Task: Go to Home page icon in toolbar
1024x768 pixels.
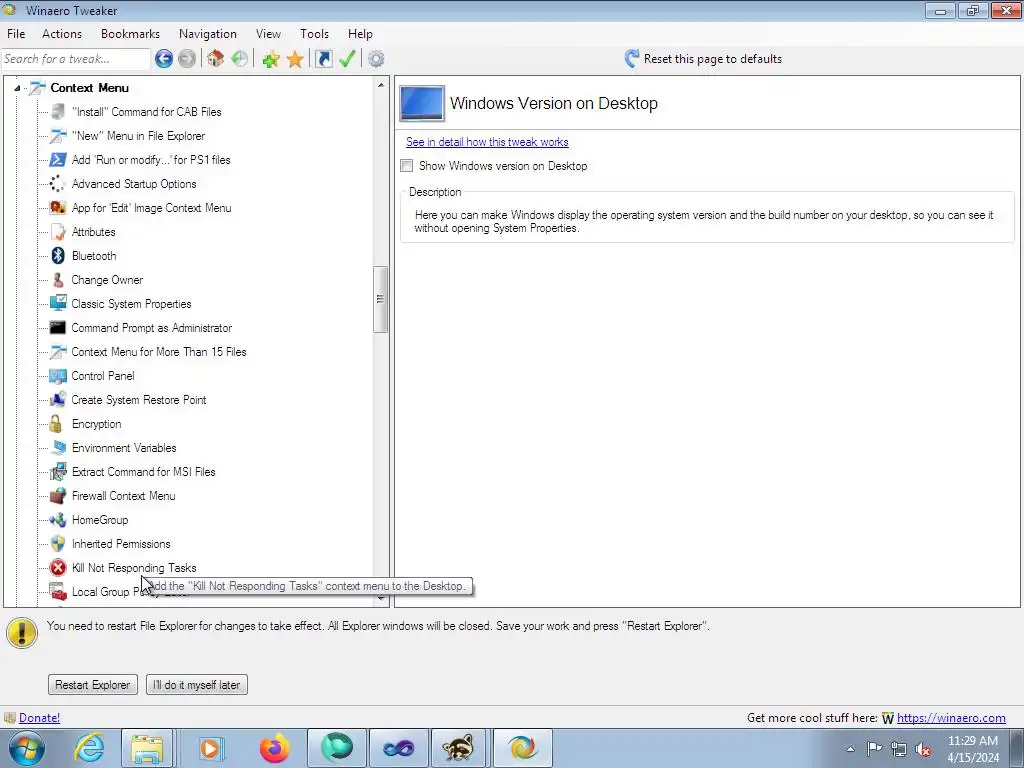Action: pyautogui.click(x=216, y=59)
